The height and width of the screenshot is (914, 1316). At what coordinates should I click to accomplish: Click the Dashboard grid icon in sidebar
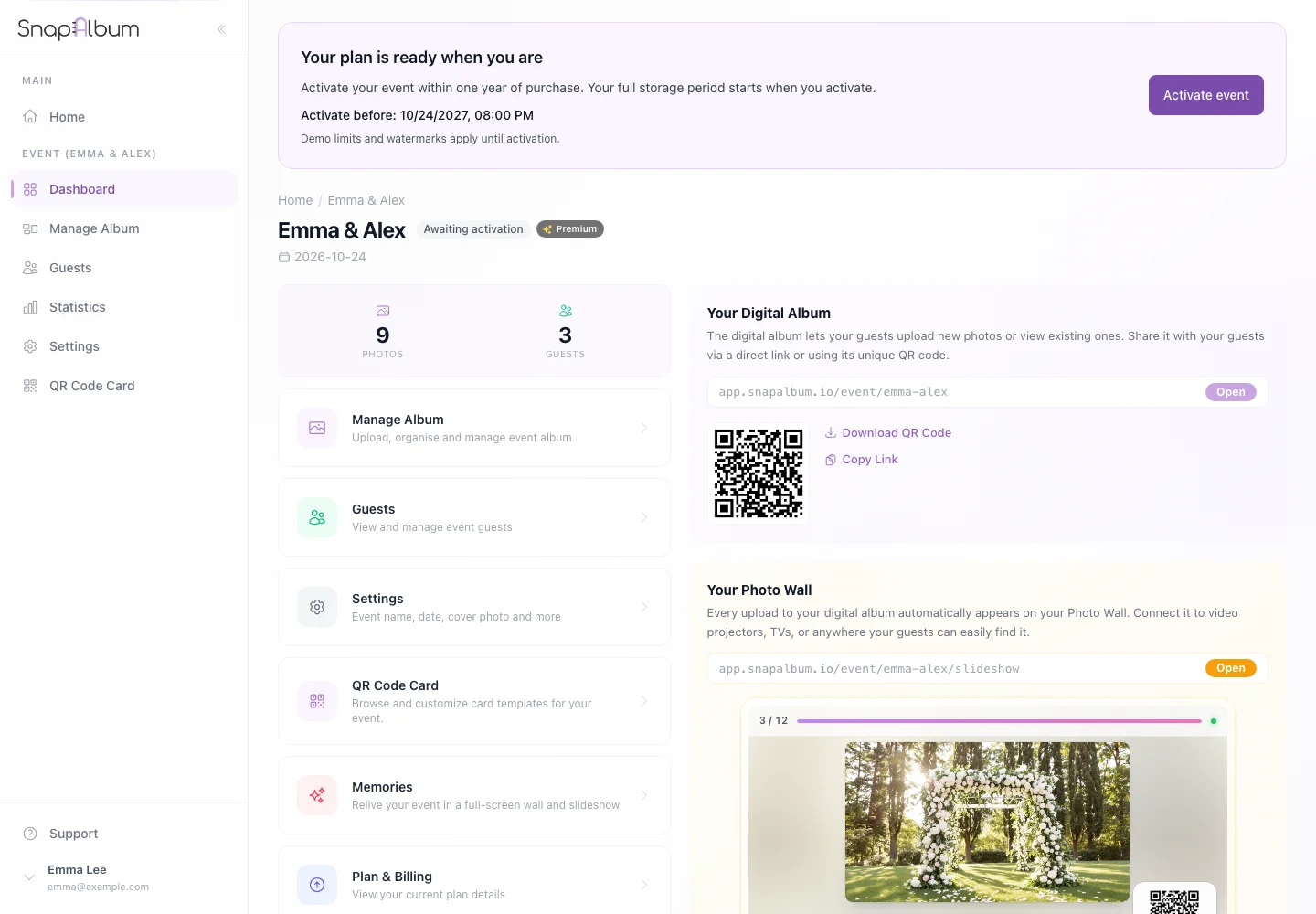(30, 189)
